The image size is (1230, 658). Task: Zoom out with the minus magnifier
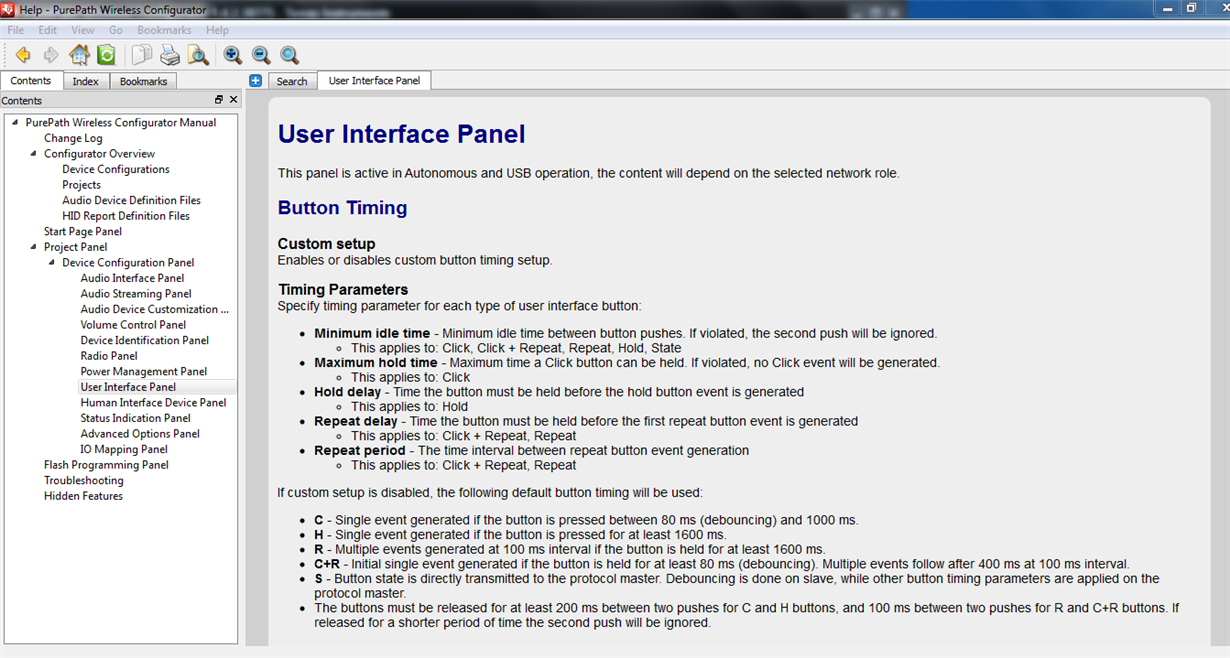pyautogui.click(x=261, y=55)
